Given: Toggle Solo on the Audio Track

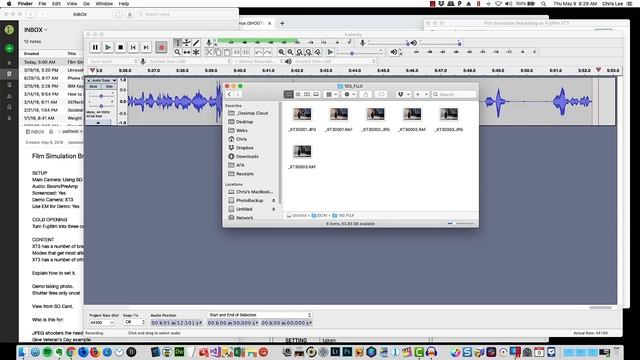Looking at the screenshot, I should (109, 87).
